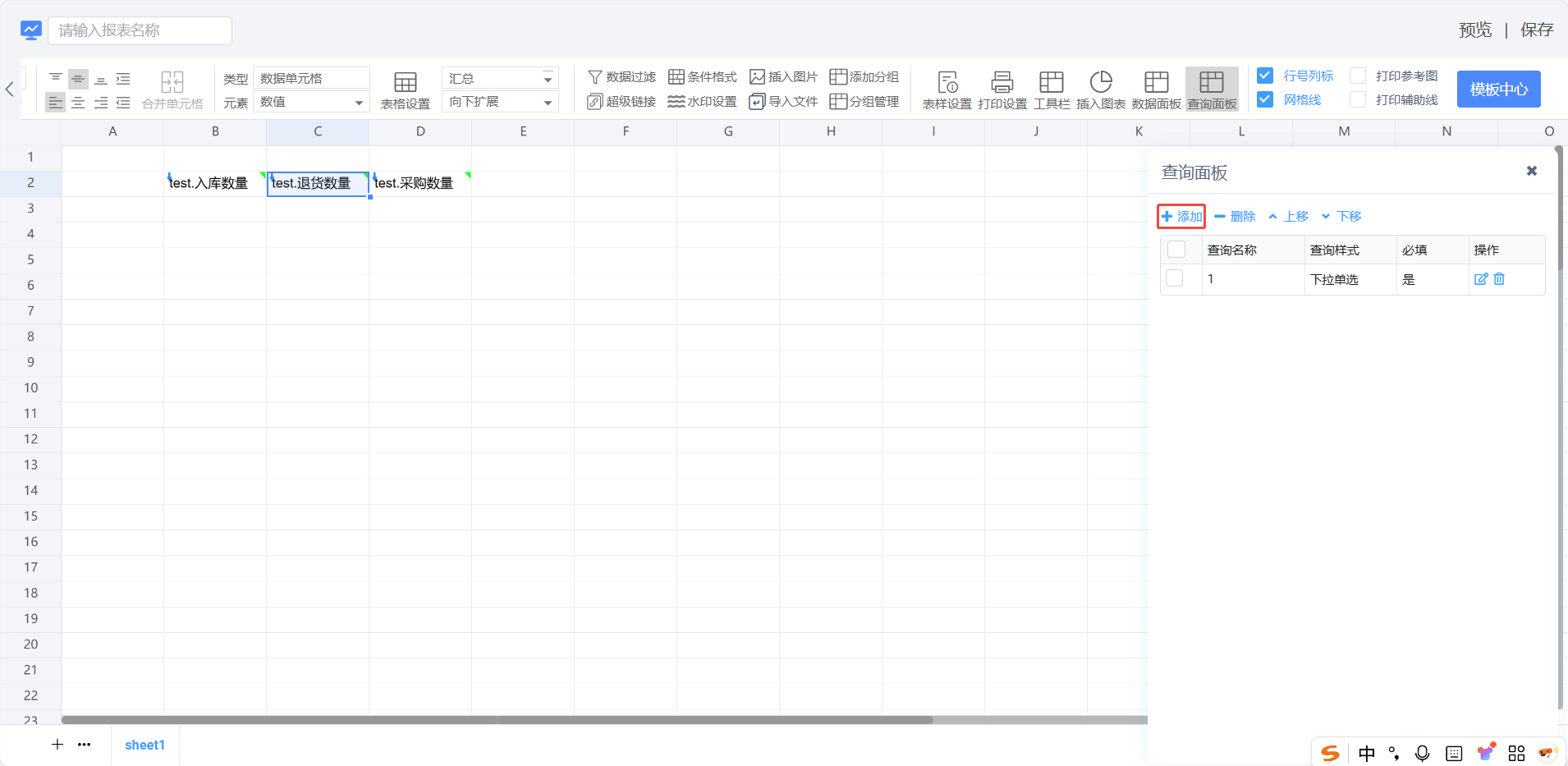The width and height of the screenshot is (1568, 766).
Task: Switch to the sheet1 tab
Action: coord(144,745)
